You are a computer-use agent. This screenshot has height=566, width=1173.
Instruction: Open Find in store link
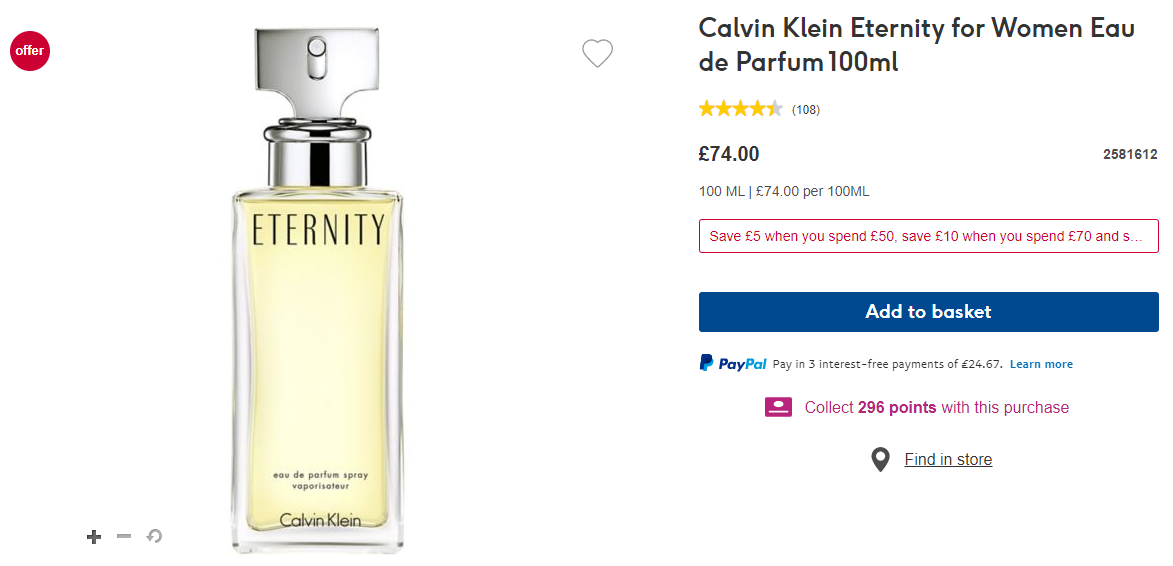pos(948,459)
